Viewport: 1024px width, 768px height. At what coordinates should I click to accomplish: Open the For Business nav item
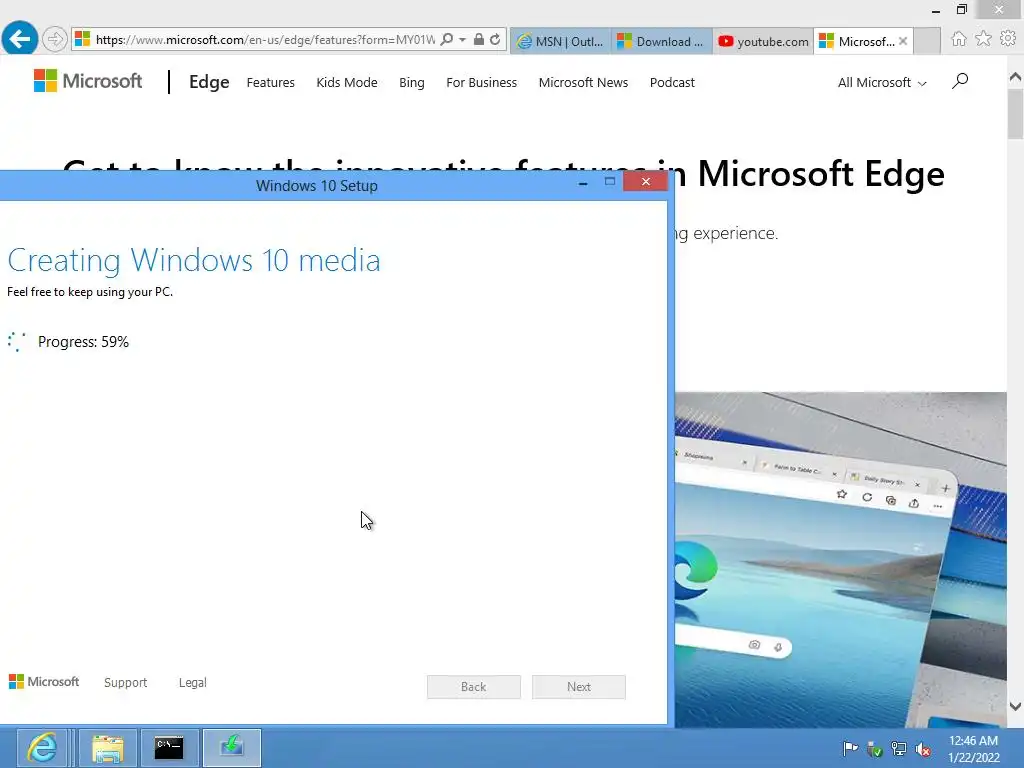tap(481, 83)
